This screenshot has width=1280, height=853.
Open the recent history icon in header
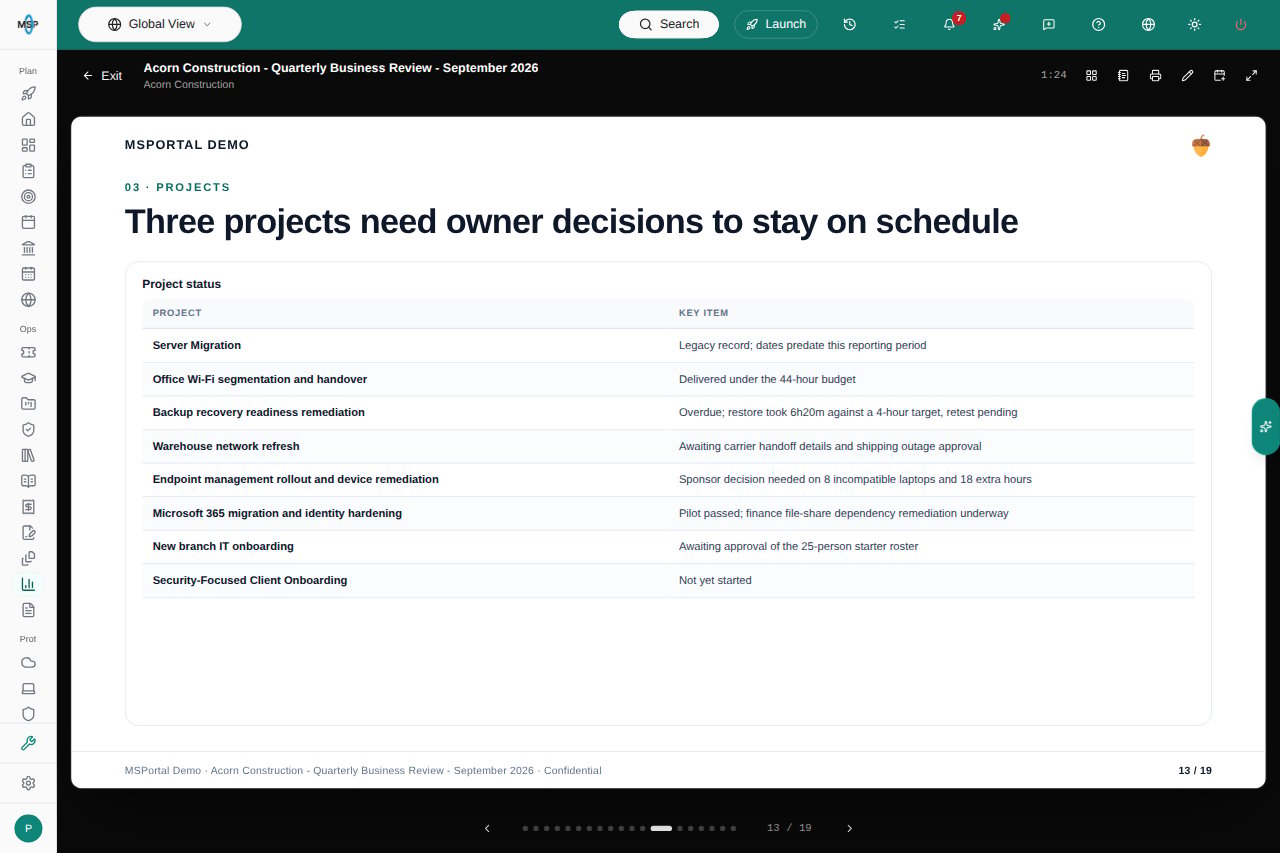point(849,24)
